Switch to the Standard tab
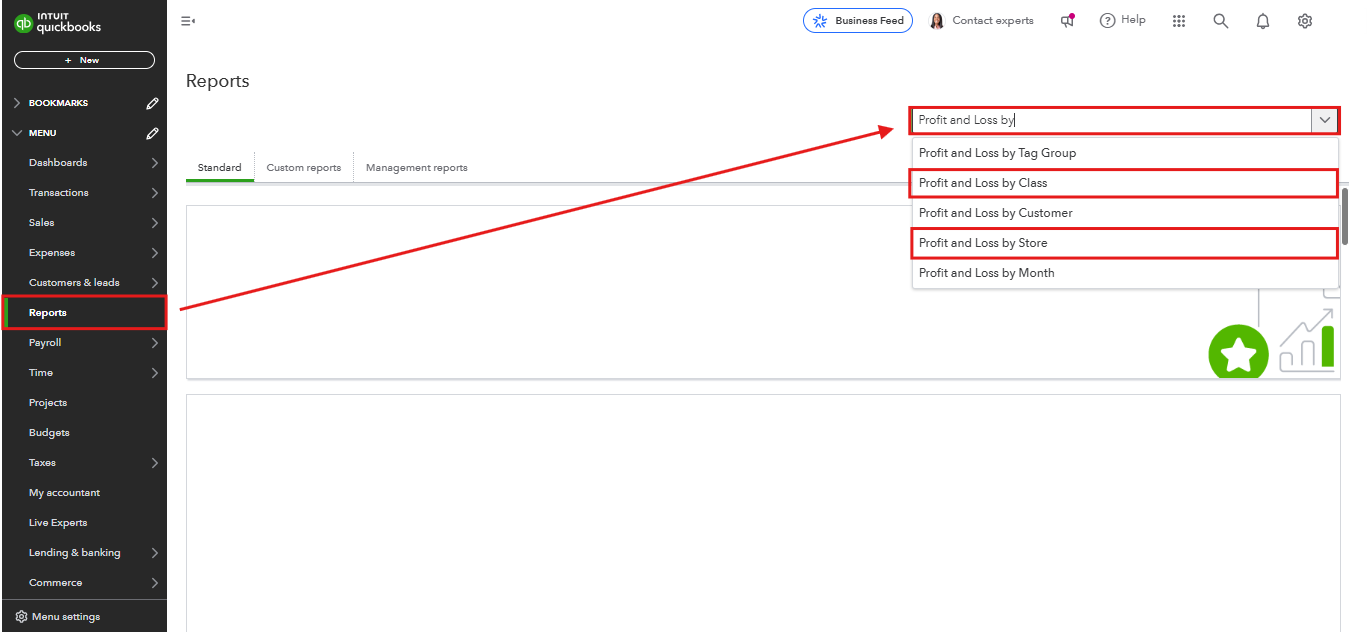The width and height of the screenshot is (1367, 632). point(219,167)
